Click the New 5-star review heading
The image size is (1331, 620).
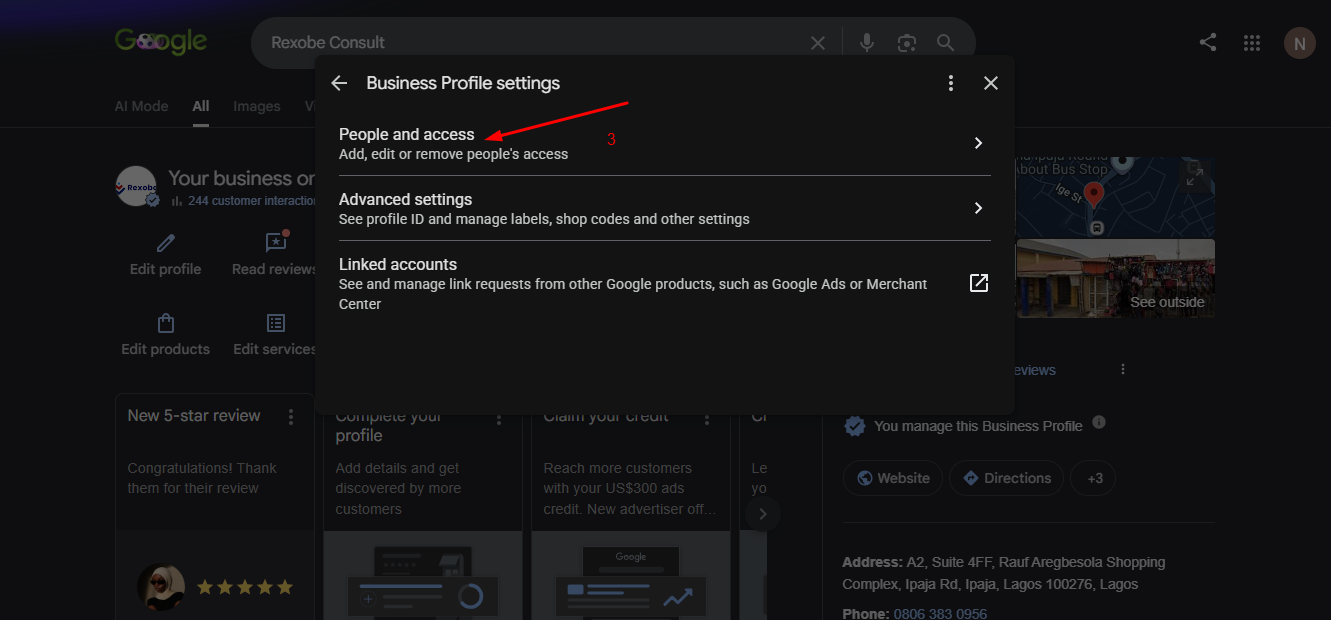coord(194,416)
